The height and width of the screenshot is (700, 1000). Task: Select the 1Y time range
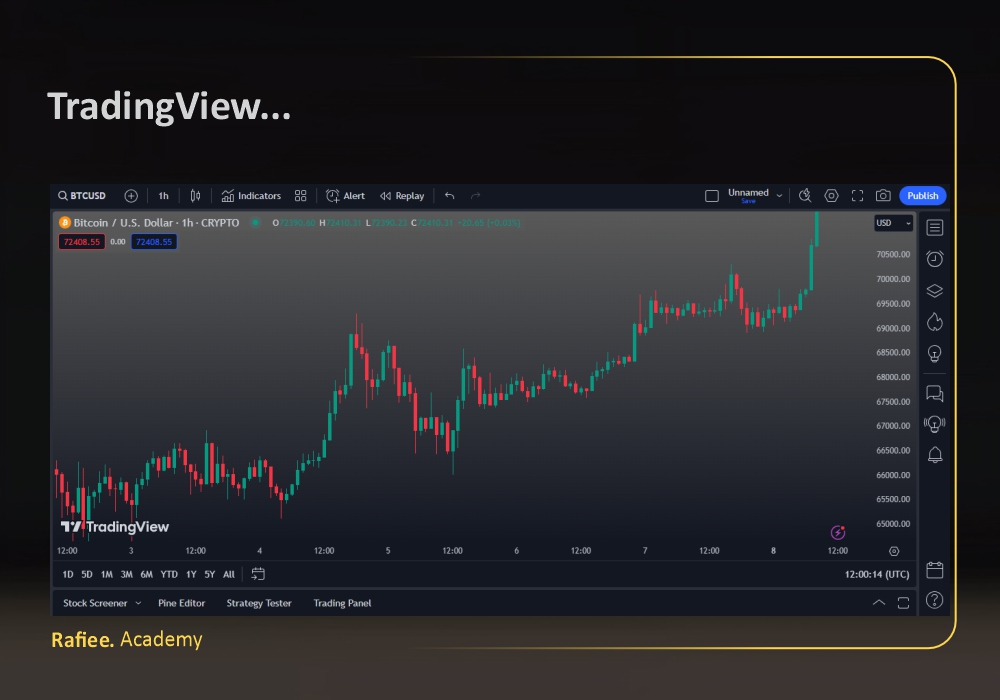191,574
